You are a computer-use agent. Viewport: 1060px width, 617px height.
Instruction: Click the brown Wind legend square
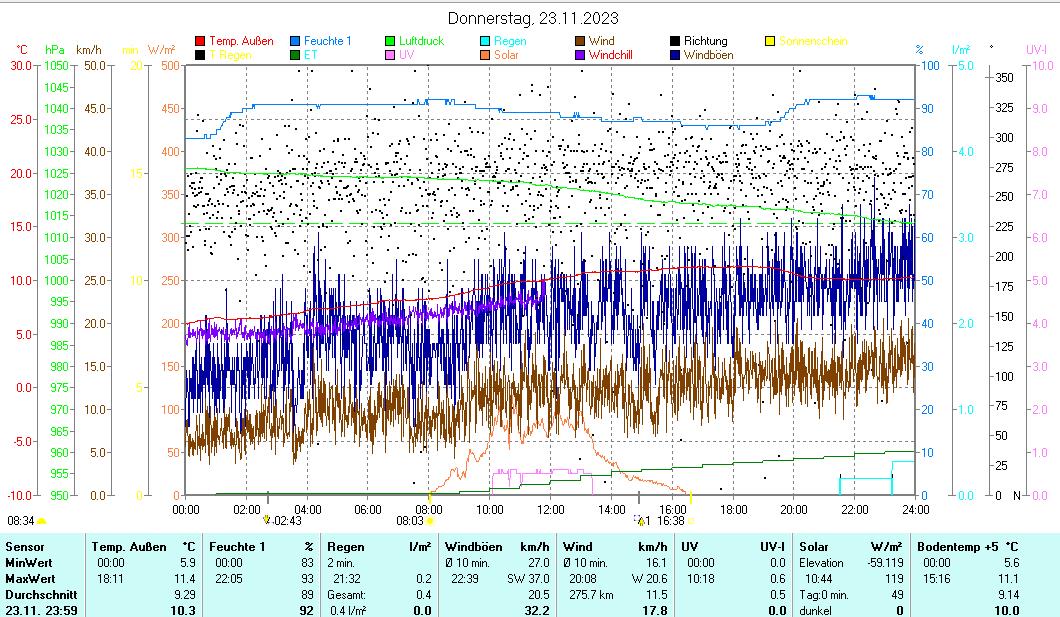pos(580,41)
